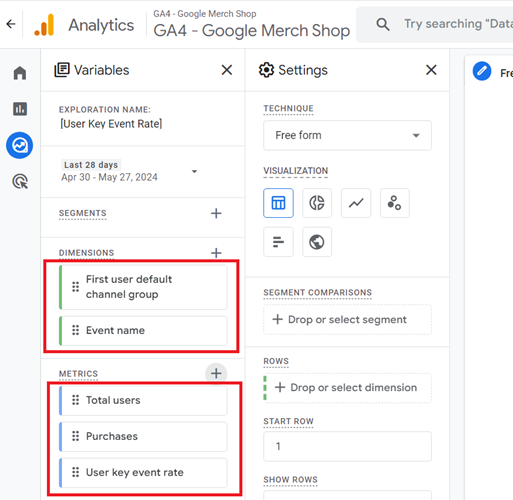This screenshot has width=513, height=500.
Task: Click the METRICS label
Action: click(78, 374)
